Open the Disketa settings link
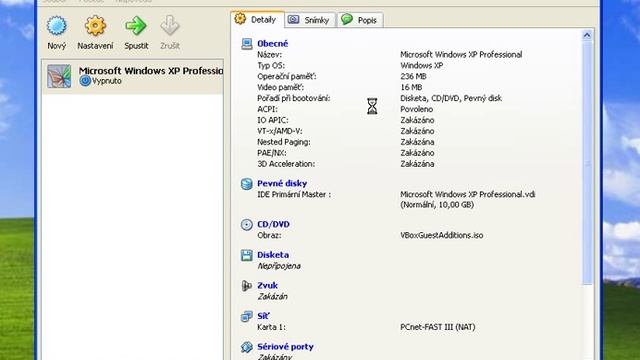Image resolution: width=640 pixels, height=360 pixels. click(273, 255)
